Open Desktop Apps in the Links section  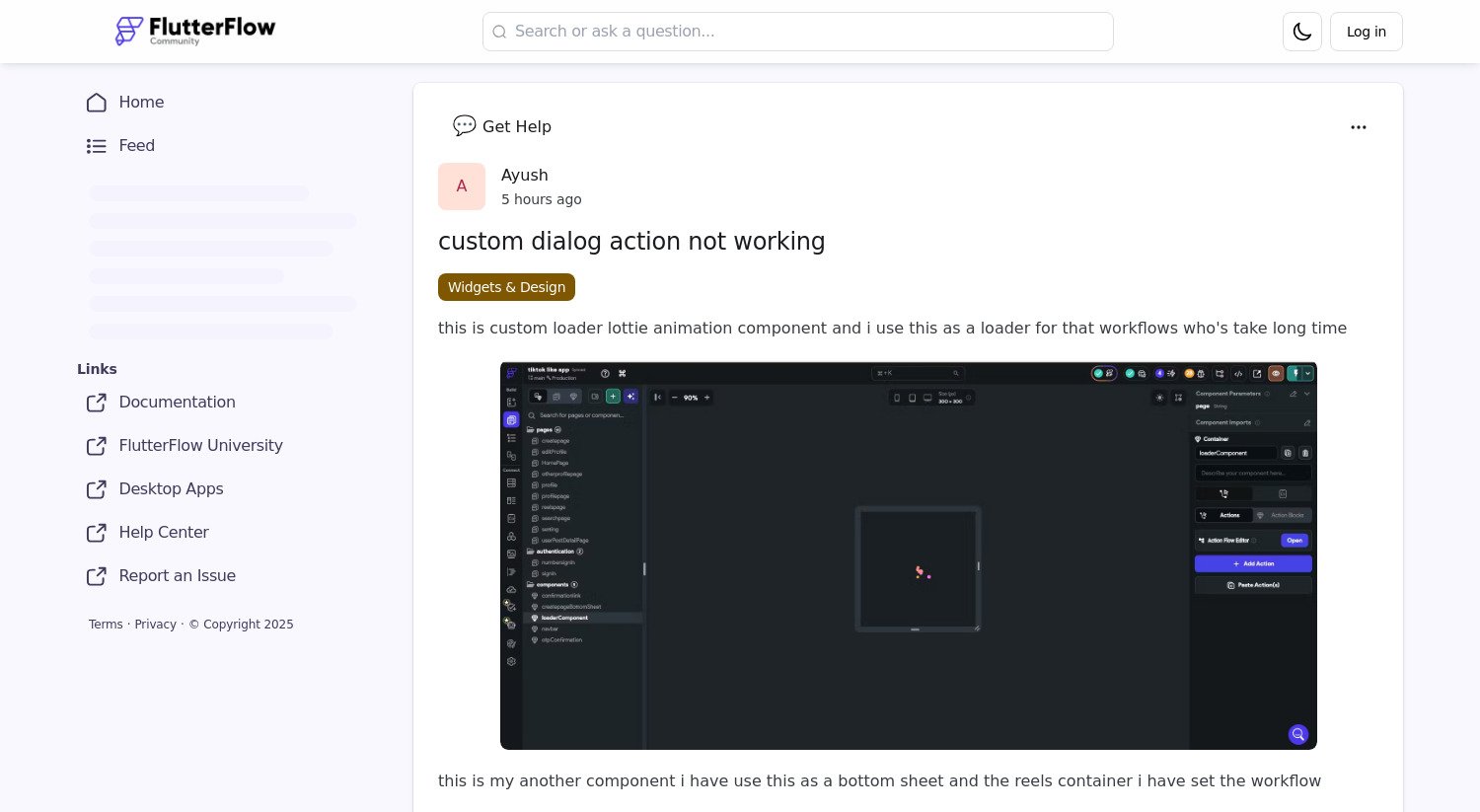pos(171,489)
